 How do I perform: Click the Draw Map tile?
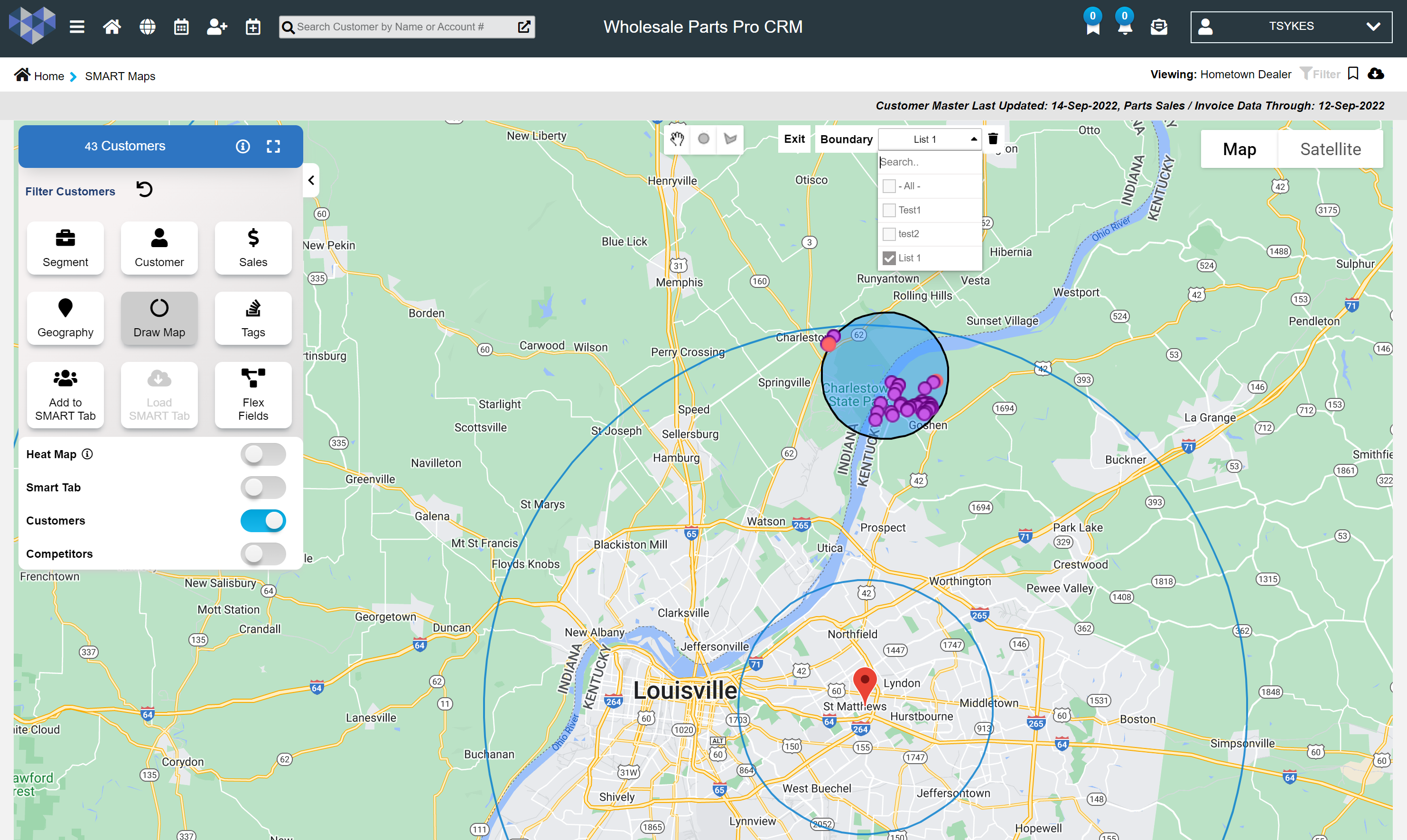(159, 318)
